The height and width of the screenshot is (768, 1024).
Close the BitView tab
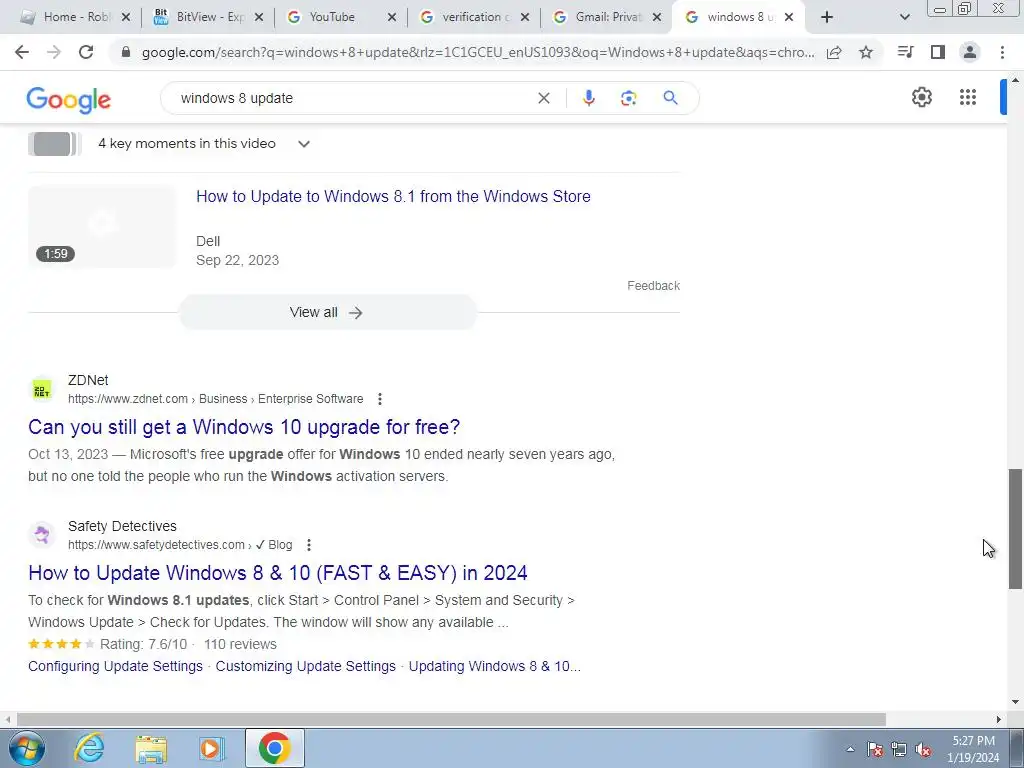coord(259,17)
